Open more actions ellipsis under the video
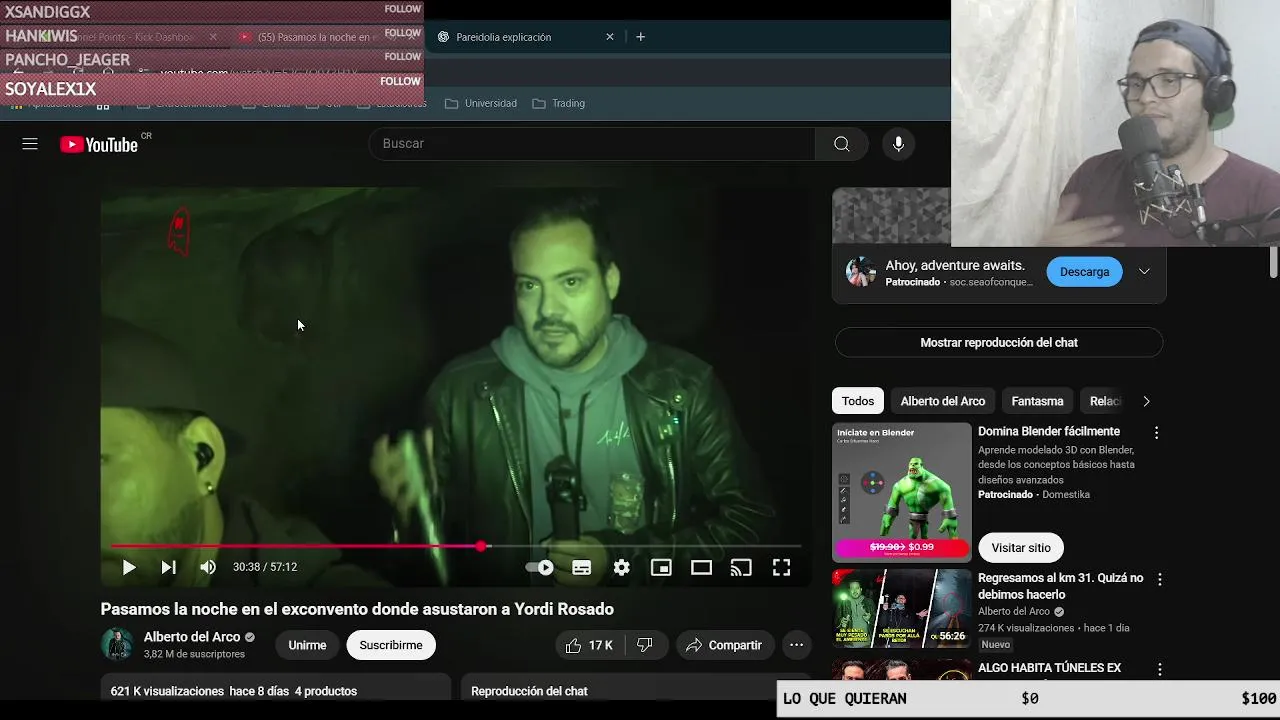This screenshot has width=1280, height=720. coord(797,645)
